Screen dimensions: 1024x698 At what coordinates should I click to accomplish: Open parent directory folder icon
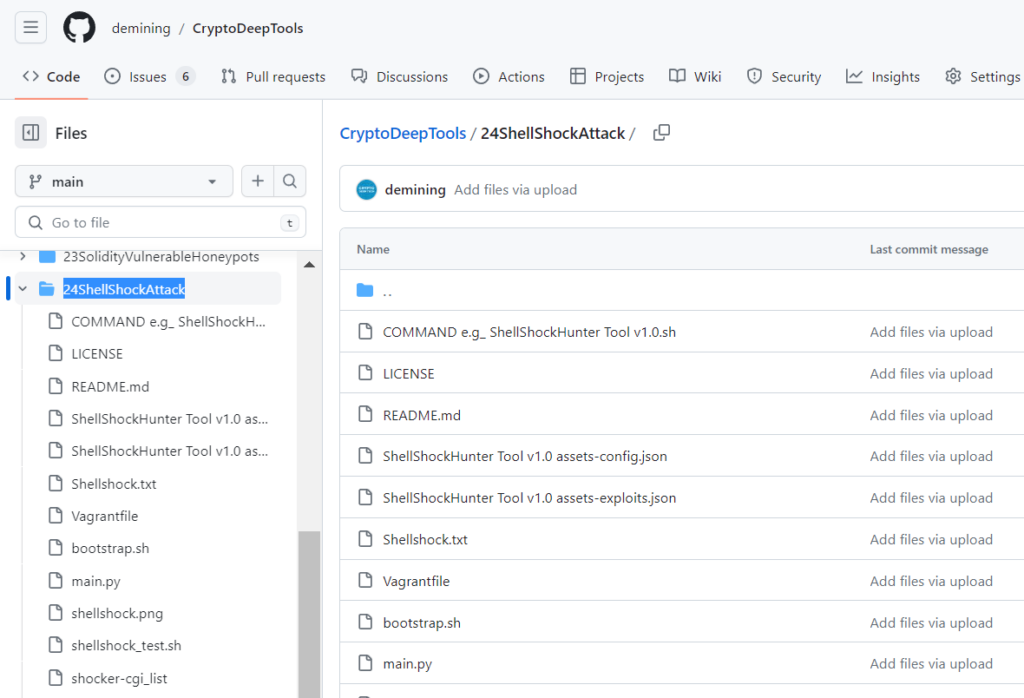click(365, 290)
